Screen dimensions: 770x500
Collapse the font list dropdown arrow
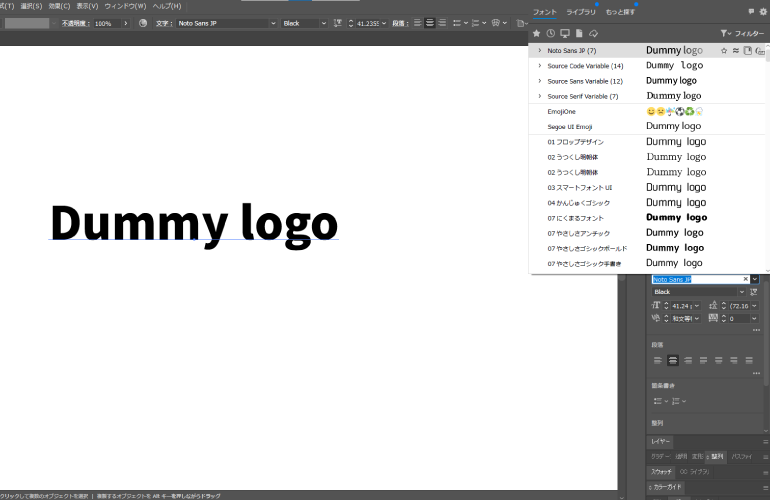coord(755,279)
